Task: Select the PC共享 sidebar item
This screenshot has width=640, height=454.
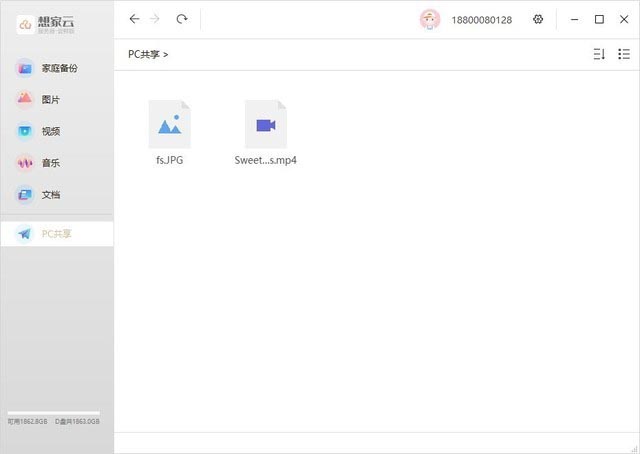Action: (56, 234)
